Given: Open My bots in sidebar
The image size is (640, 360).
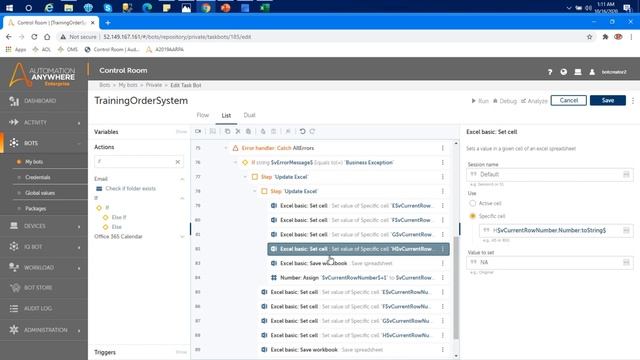Looking at the screenshot, I should click(34, 162).
